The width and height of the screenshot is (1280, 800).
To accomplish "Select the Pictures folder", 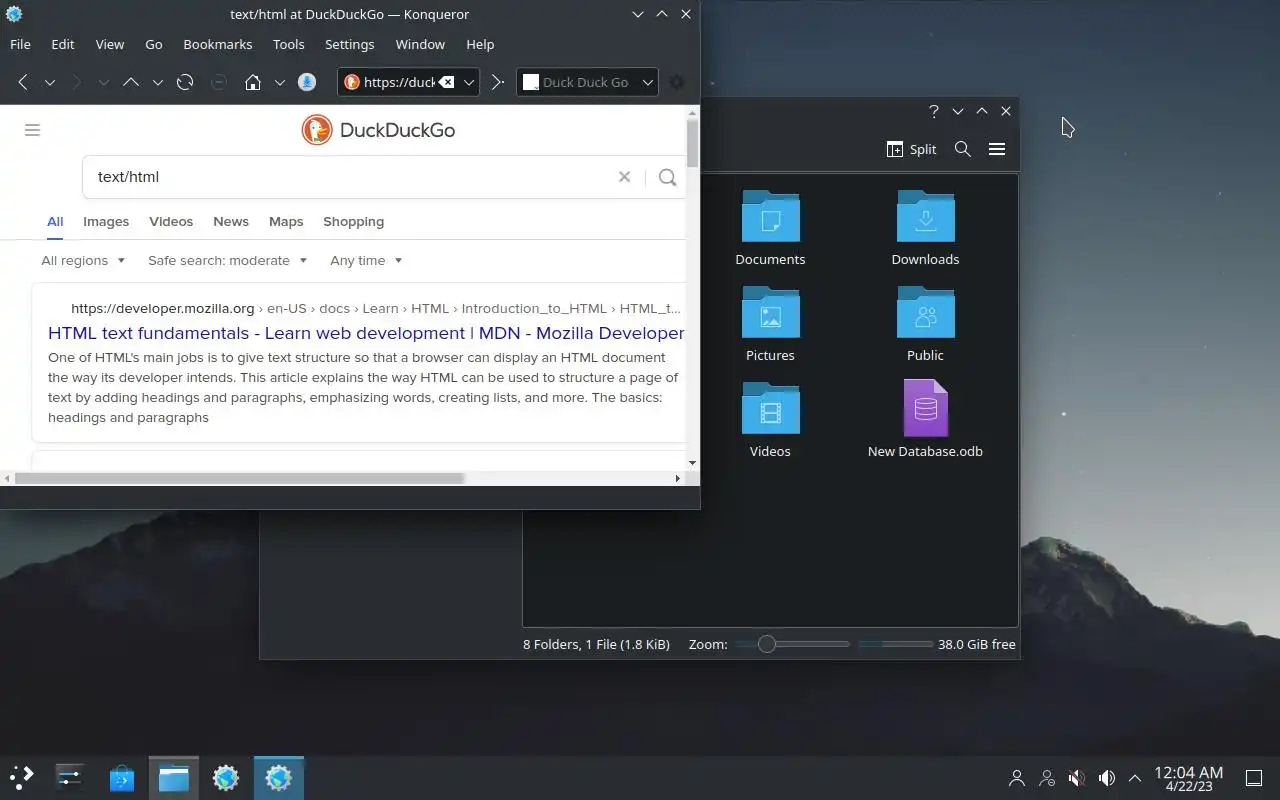I will pos(770,324).
